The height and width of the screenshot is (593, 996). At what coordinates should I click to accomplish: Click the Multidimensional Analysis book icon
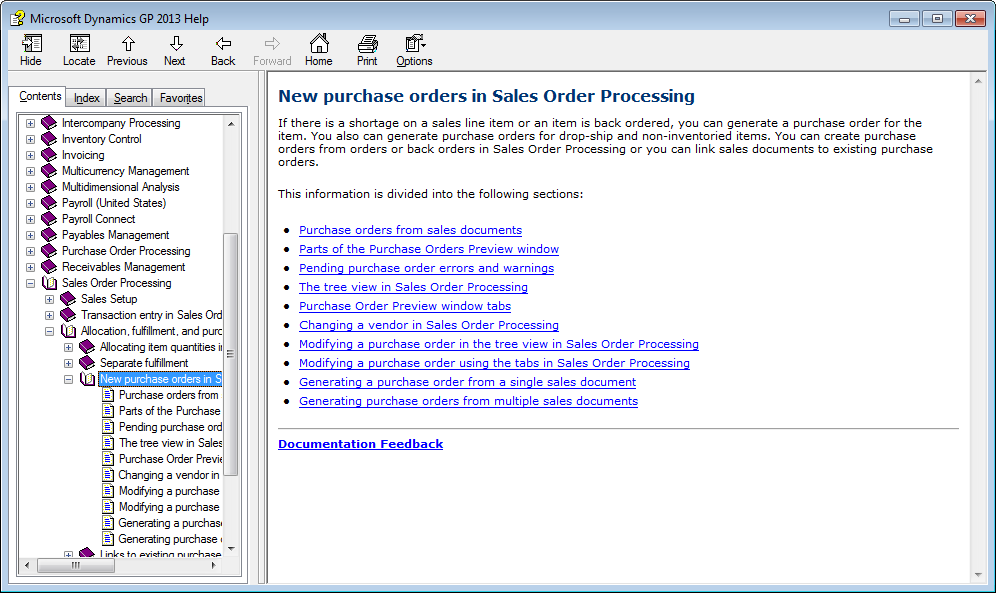coord(49,187)
